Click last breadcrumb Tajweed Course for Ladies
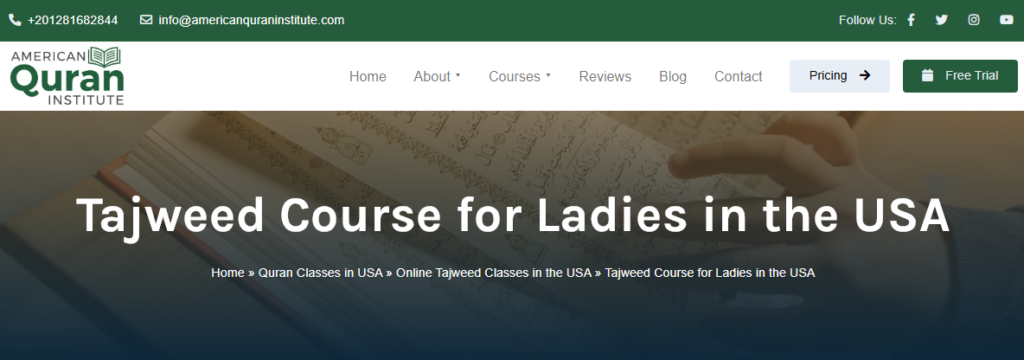Screen dimensions: 1024x360 tap(710, 272)
